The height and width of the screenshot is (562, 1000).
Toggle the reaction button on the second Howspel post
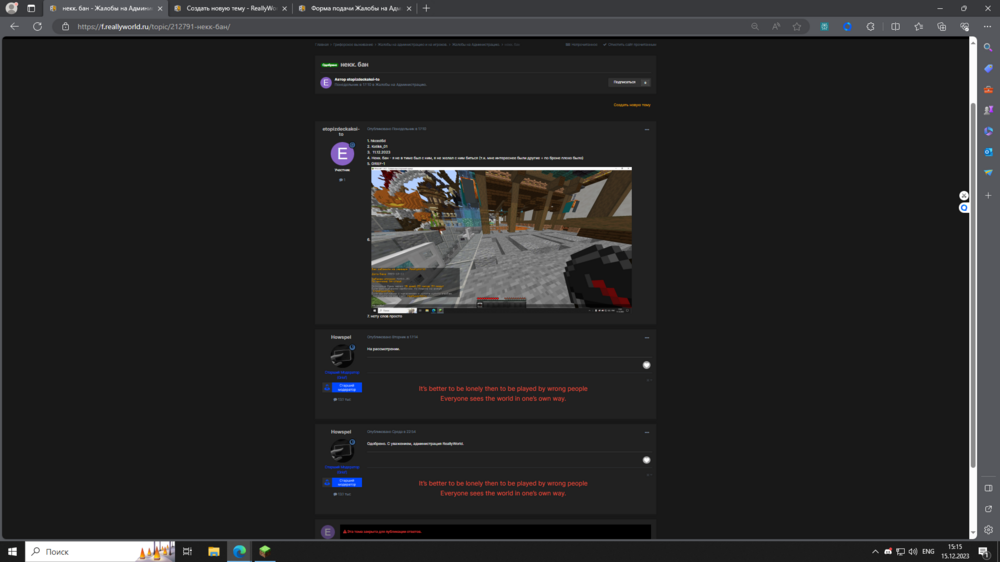click(x=646, y=460)
